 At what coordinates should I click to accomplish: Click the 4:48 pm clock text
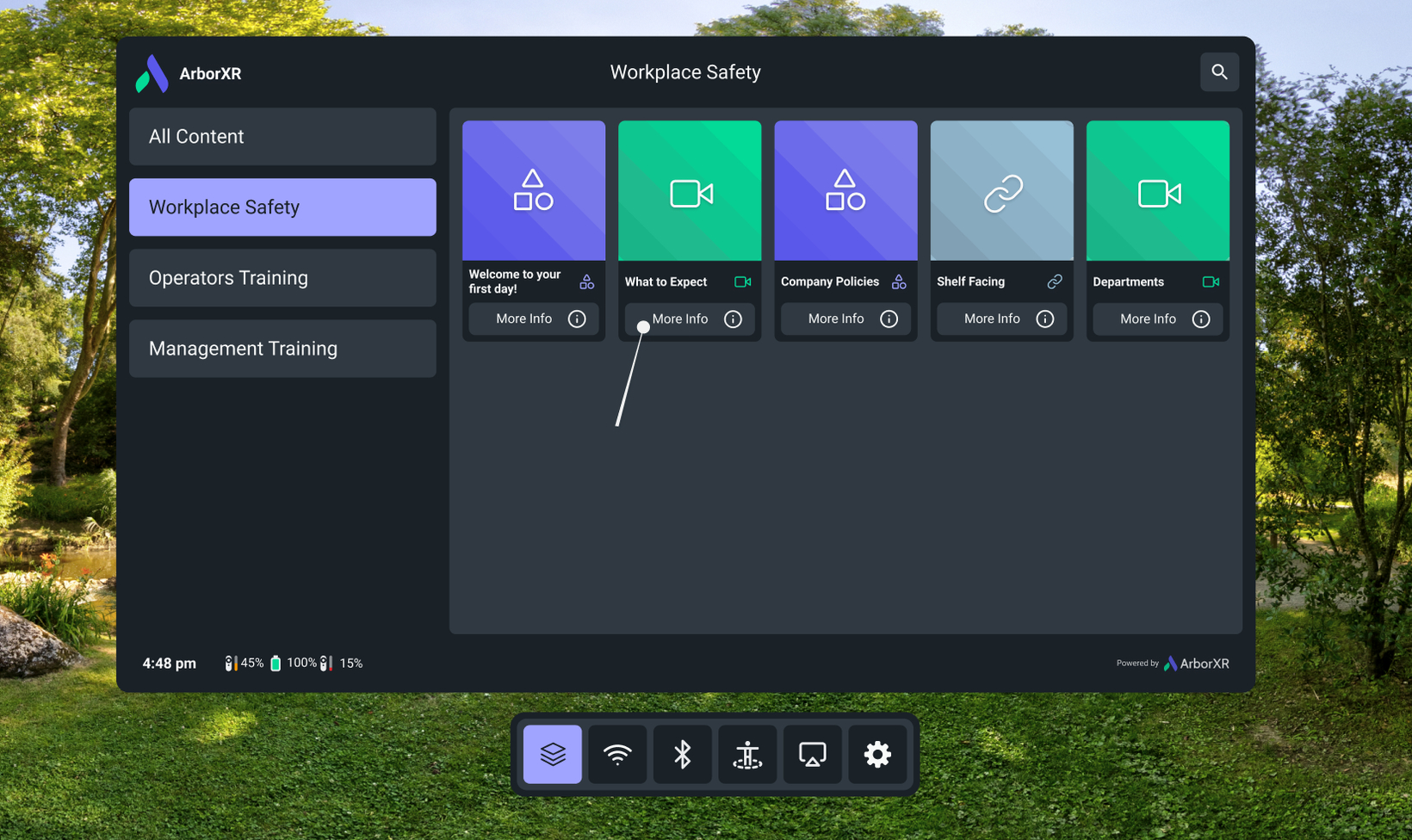(x=170, y=664)
